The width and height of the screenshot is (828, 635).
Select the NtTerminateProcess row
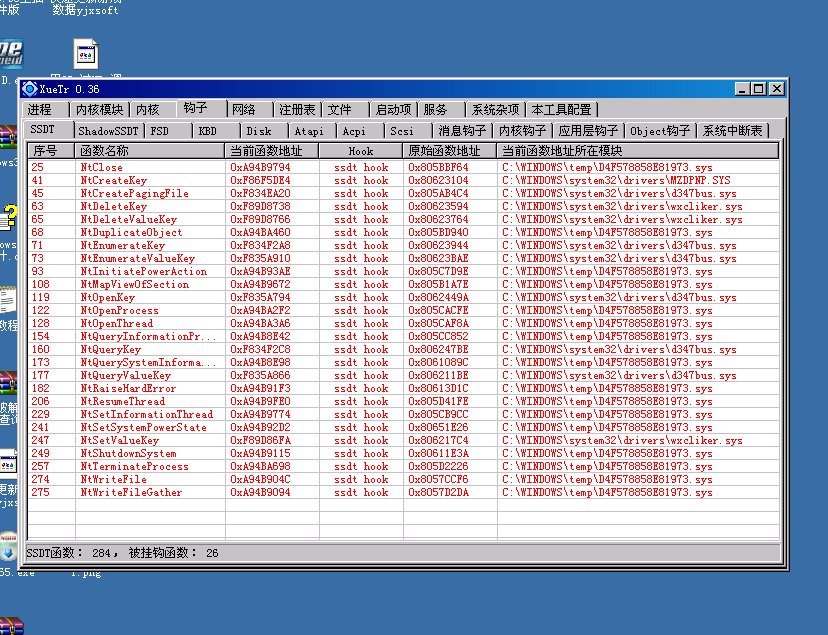403,467
